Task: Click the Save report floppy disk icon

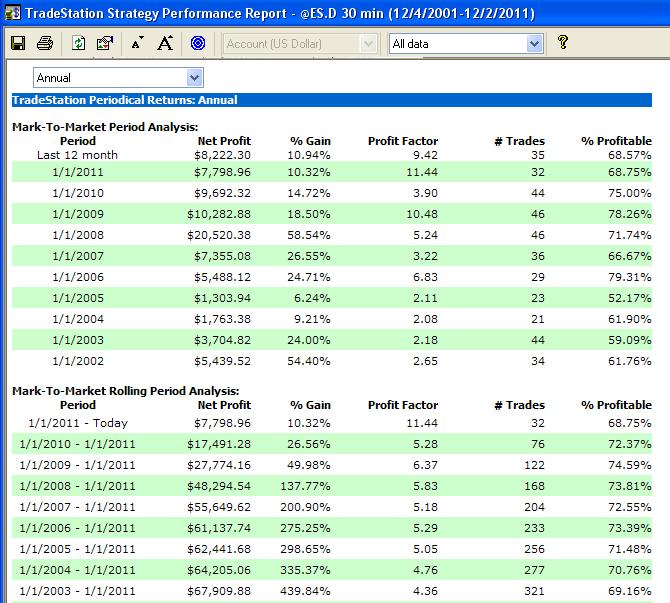Action: 18,43
